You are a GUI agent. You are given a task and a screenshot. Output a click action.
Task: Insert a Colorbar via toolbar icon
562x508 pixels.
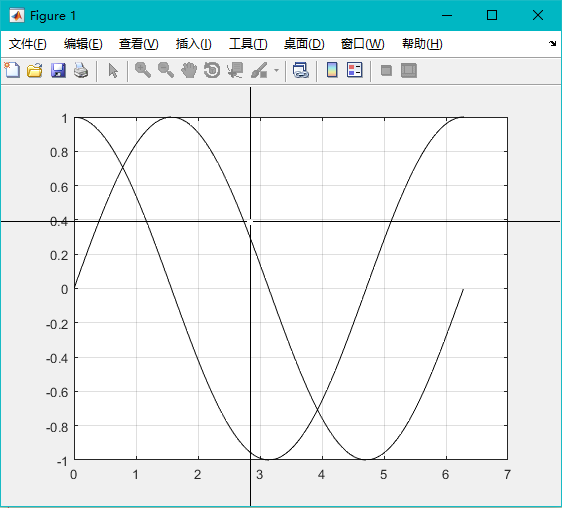click(x=332, y=70)
